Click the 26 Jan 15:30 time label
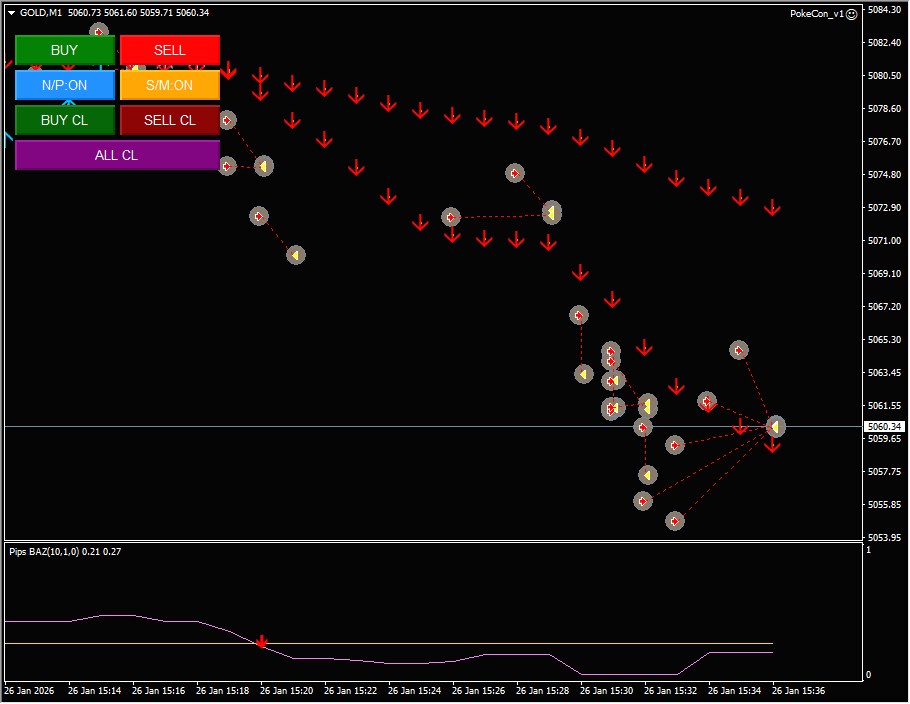The height and width of the screenshot is (704, 910). [x=606, y=691]
